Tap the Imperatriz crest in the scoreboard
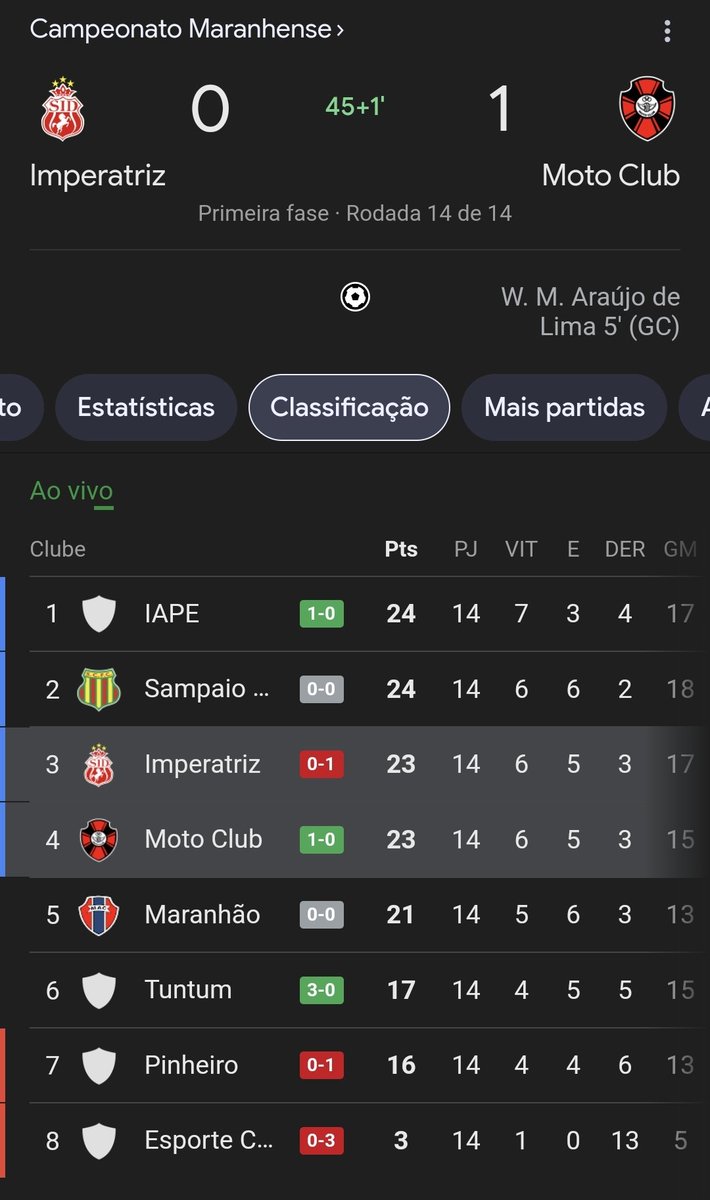This screenshot has width=710, height=1200. (62, 109)
